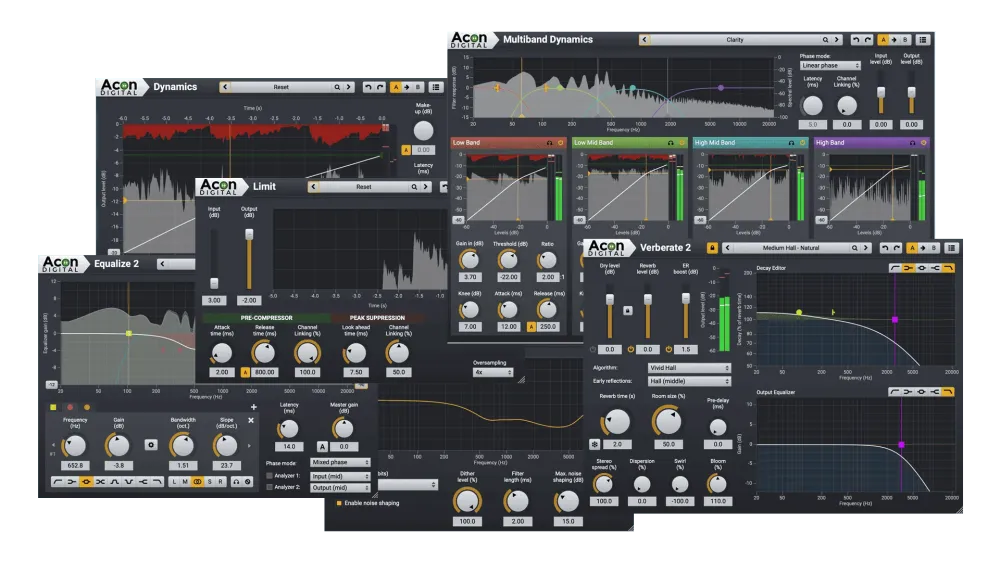Solo the Low Band via headphone icon
Image resolution: width=1000 pixels, height=562 pixels.
tap(549, 143)
